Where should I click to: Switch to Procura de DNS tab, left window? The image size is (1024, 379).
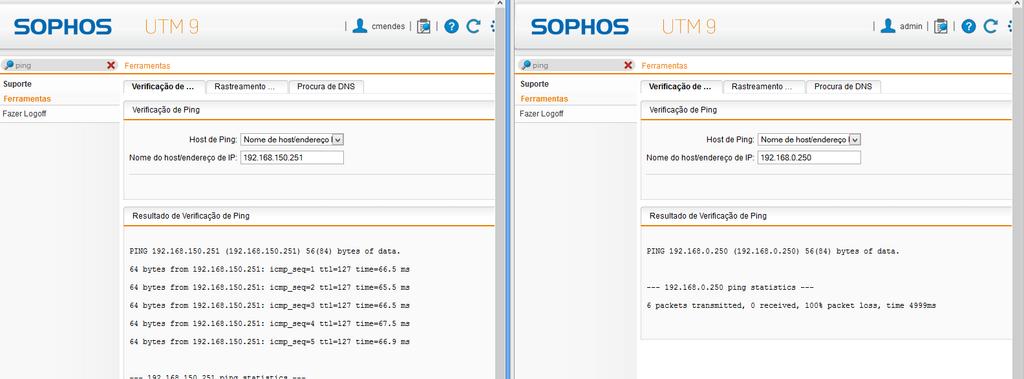[x=326, y=86]
